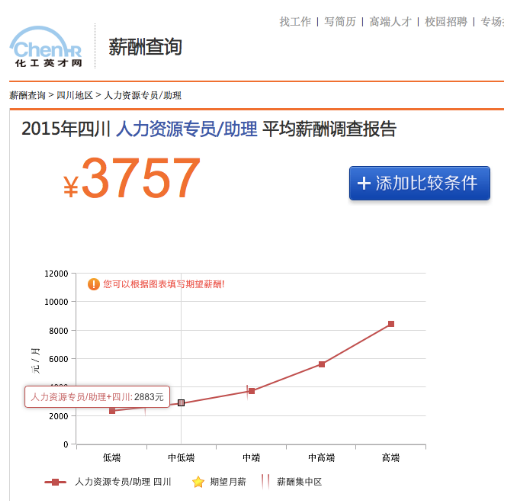
Task: Click the 人力资源专员/助理+四川 2883元 tooltip
Action: [x=97, y=397]
